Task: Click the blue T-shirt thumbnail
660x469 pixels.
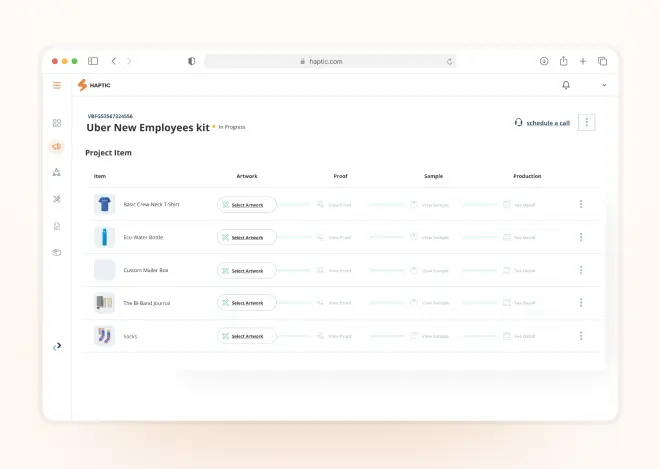Action: (104, 204)
